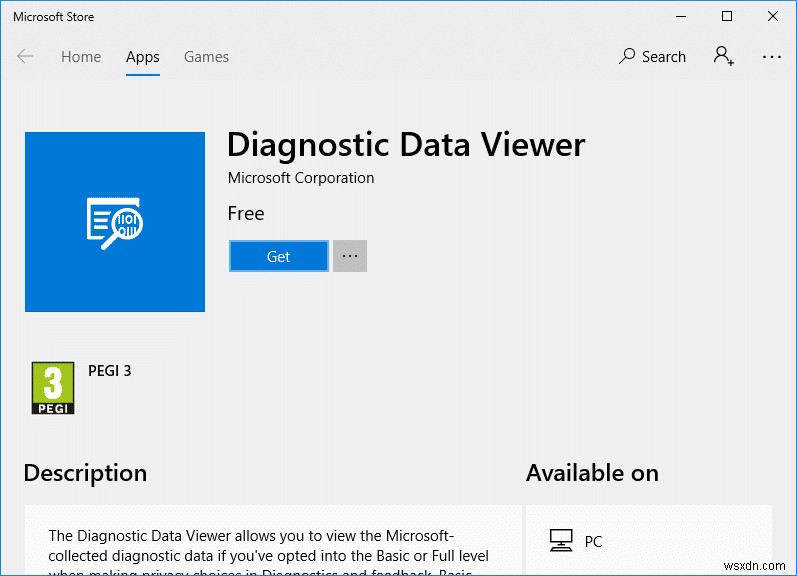Open the account sign-in icon
This screenshot has height=576, width=797.
click(x=723, y=57)
